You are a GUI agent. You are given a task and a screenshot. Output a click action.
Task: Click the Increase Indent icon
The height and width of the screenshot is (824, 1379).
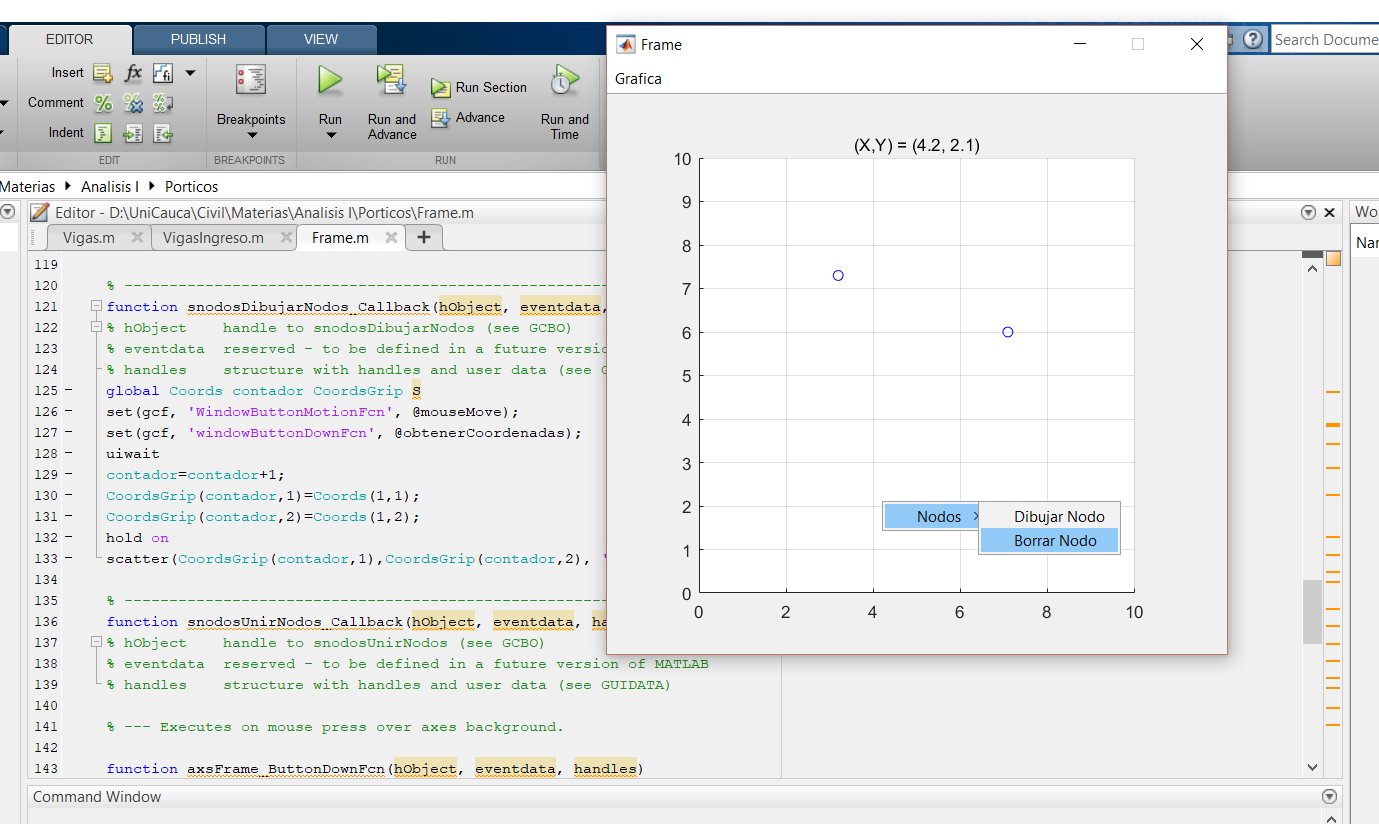[133, 133]
